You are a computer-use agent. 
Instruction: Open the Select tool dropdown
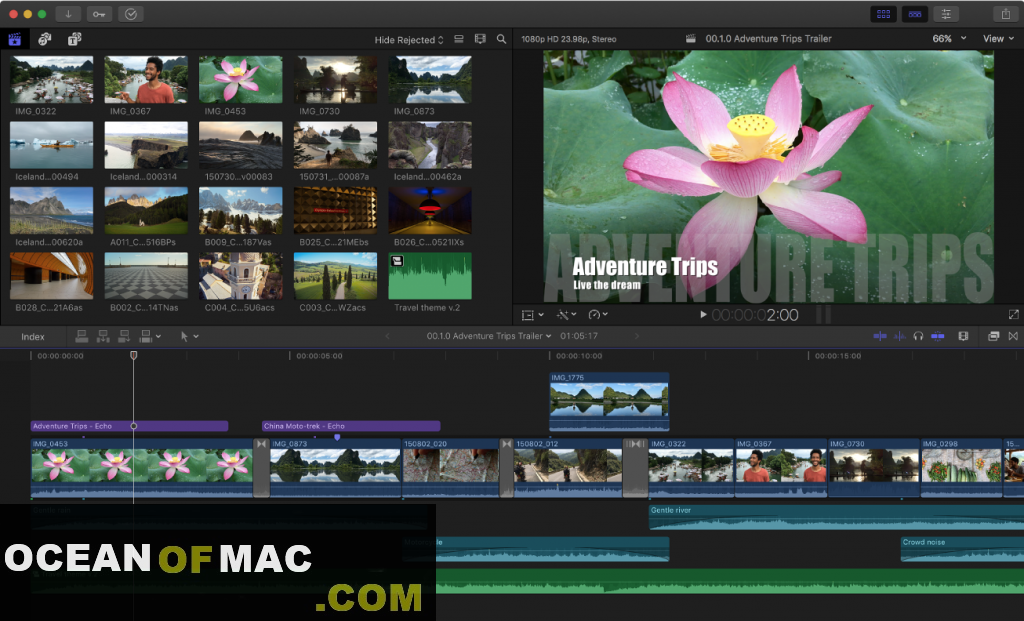(x=188, y=336)
